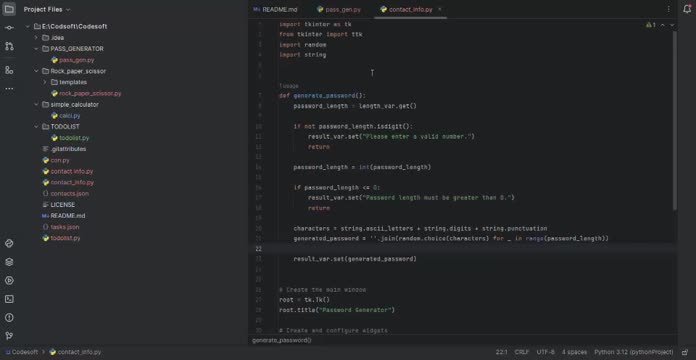The height and width of the screenshot is (360, 696).
Task: Open con.py in the project tree
Action: click(60, 160)
